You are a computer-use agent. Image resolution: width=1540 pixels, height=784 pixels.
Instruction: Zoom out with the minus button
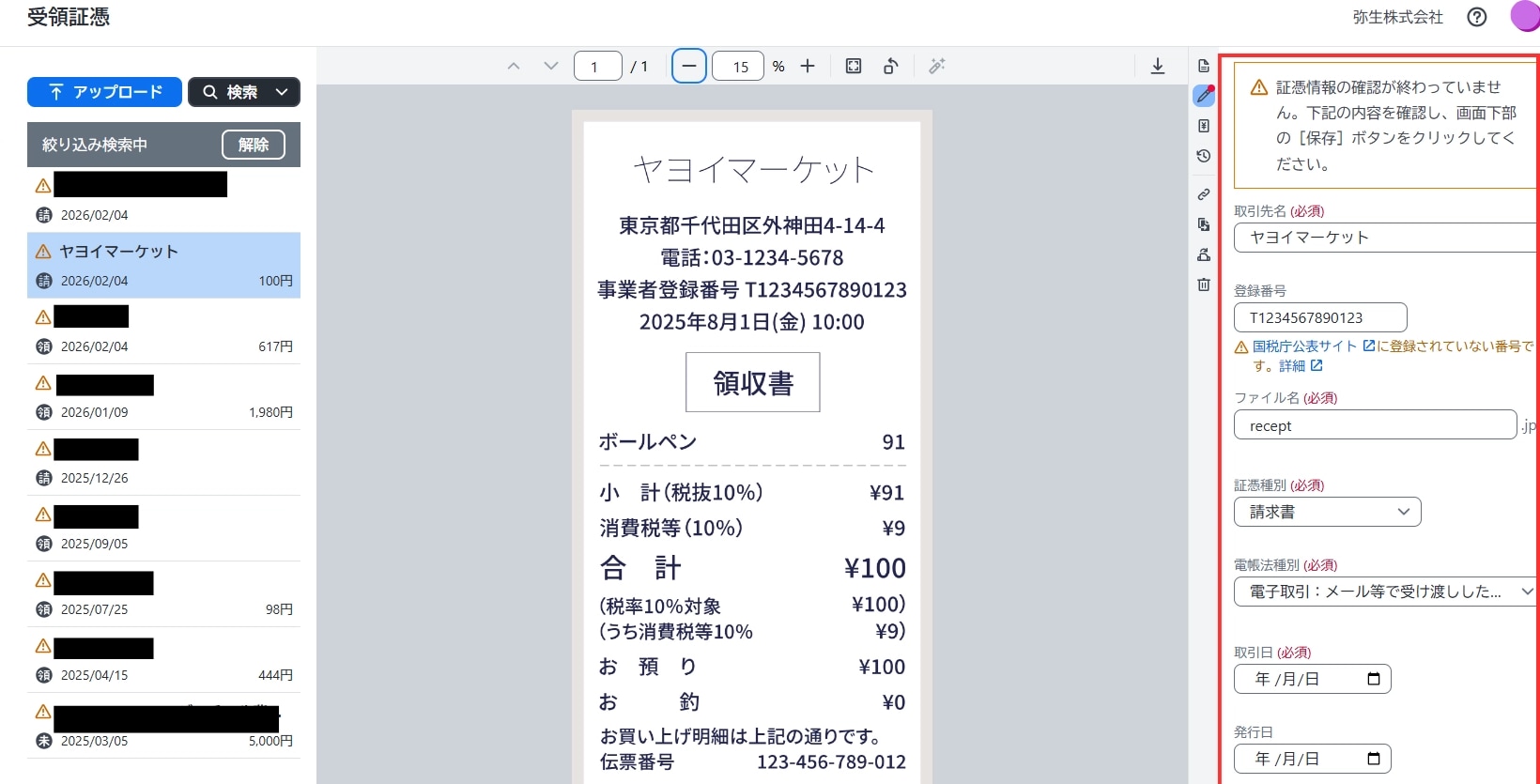[689, 66]
